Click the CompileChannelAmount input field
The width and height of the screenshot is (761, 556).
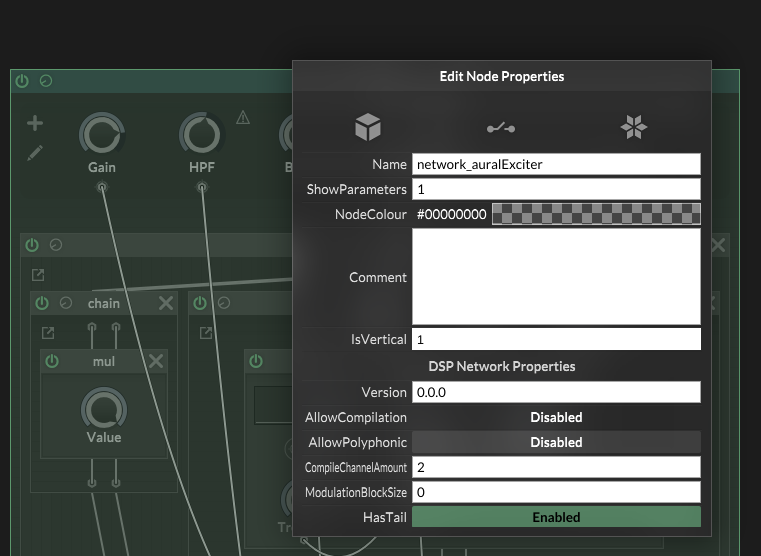coord(556,467)
